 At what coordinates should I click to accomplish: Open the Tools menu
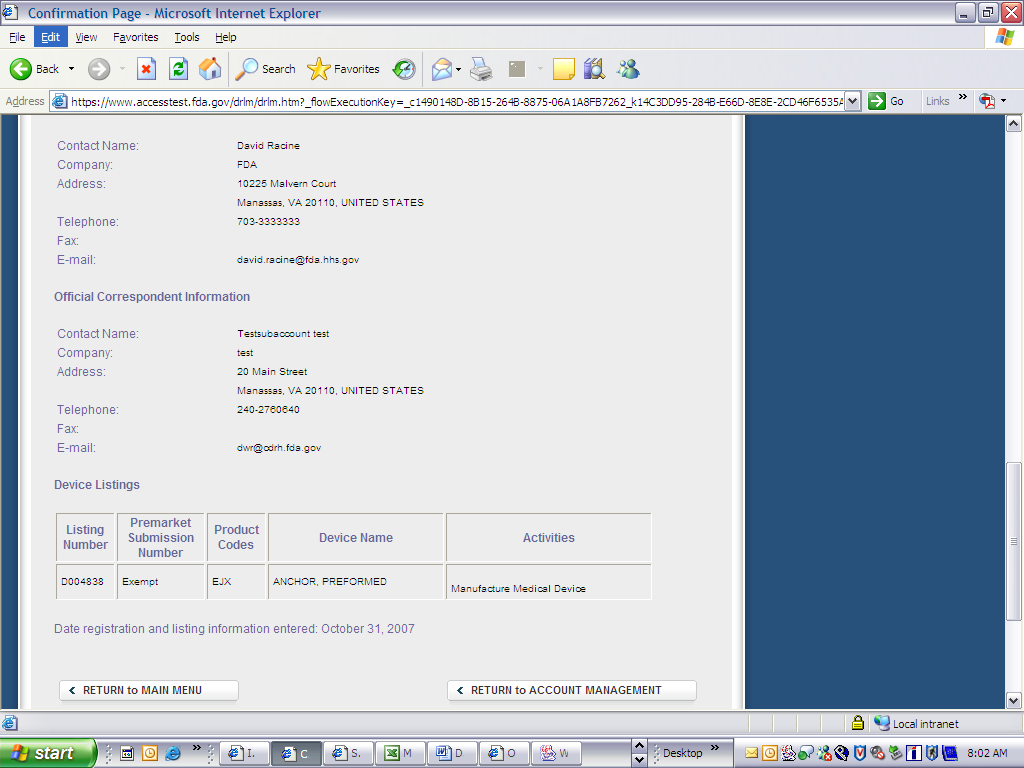(x=187, y=37)
